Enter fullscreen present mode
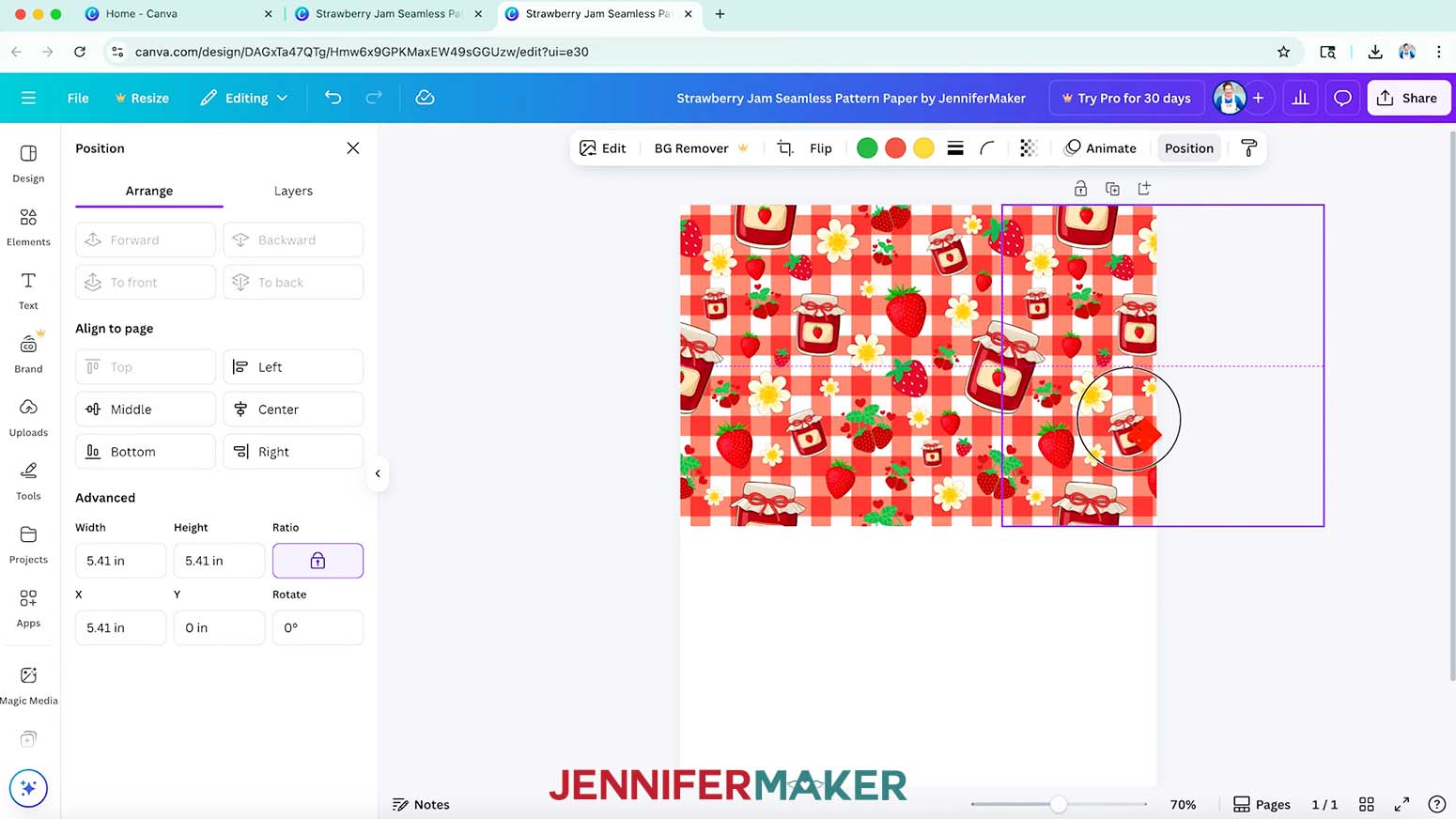Viewport: 1456px width, 819px height. click(x=1402, y=804)
